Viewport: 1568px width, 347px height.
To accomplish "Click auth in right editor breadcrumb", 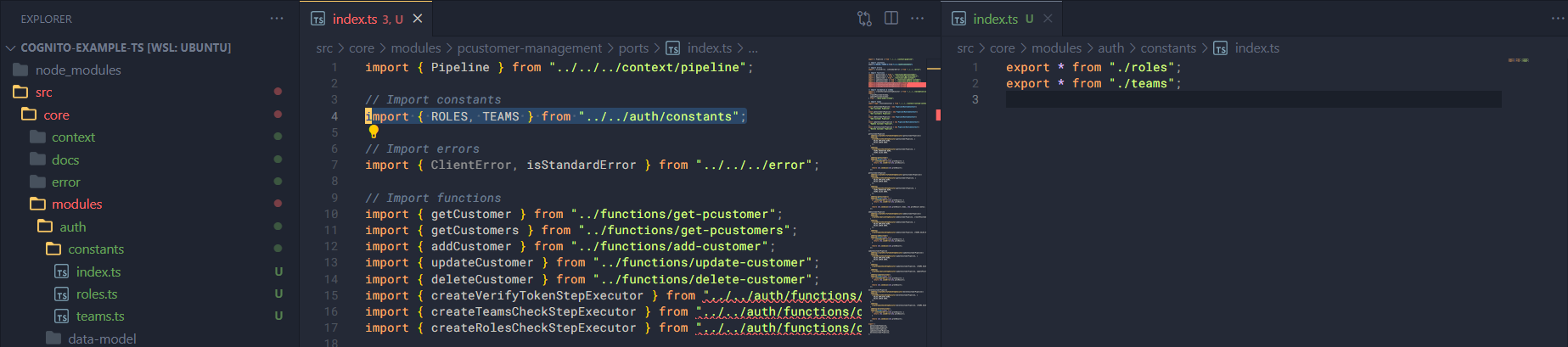I will point(1110,48).
